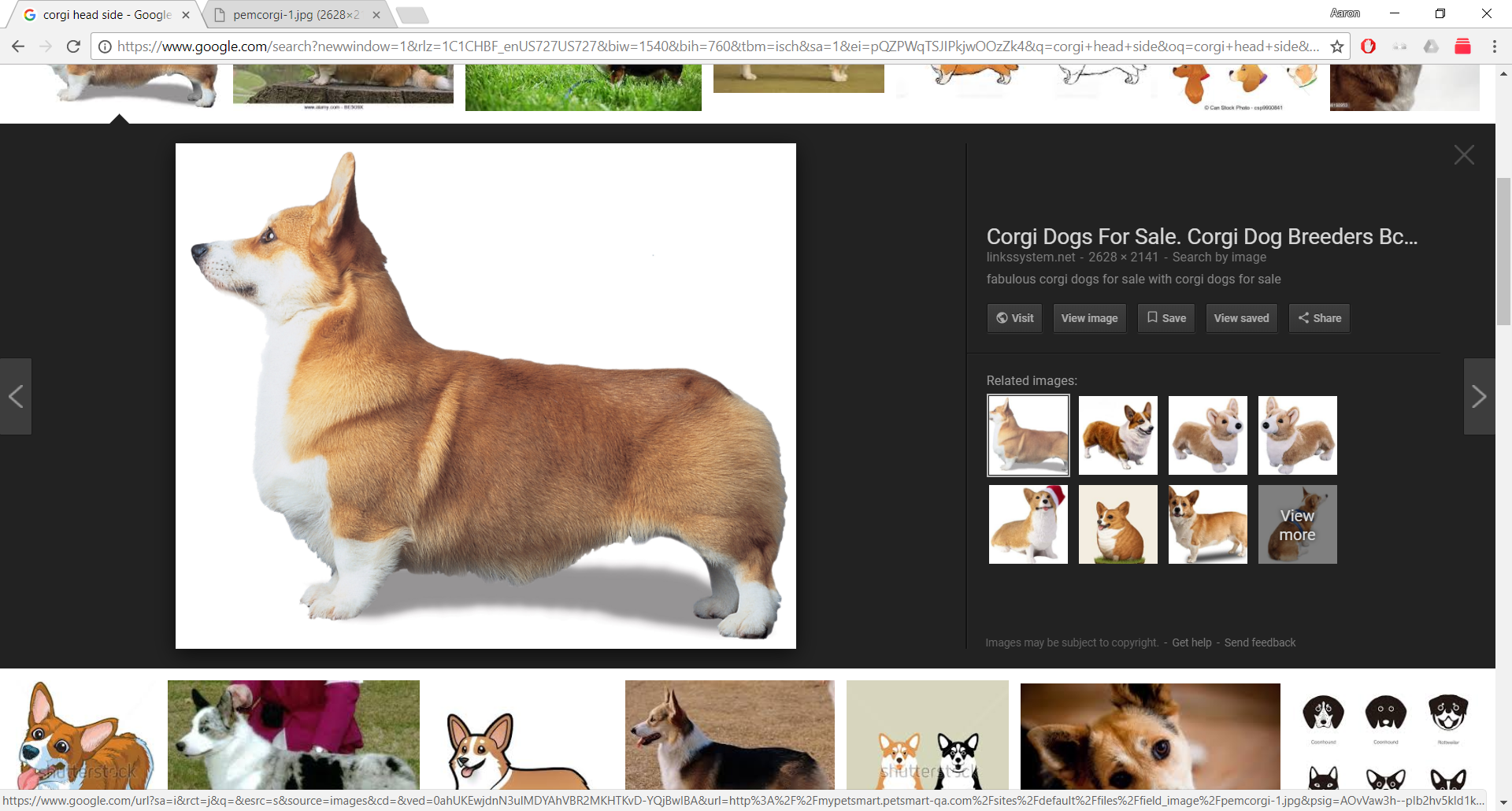Show the previous image result

16,396
